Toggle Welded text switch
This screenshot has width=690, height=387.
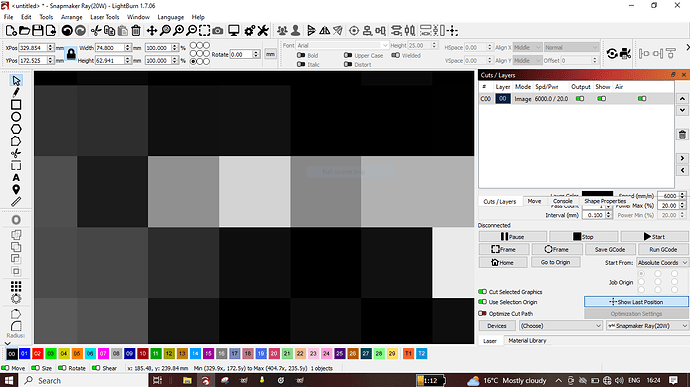pos(396,55)
